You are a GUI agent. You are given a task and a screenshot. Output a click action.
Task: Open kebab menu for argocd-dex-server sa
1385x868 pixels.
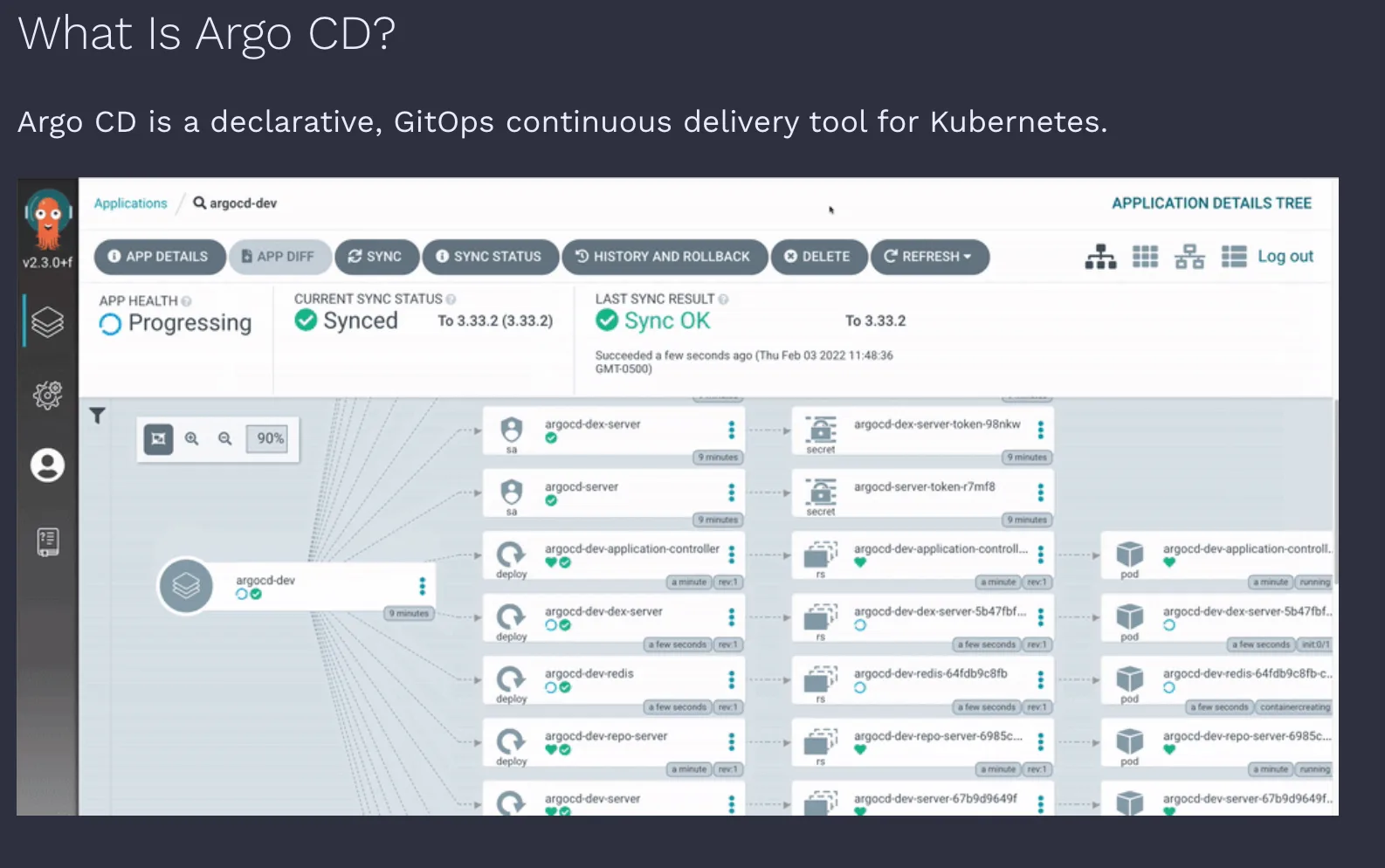731,430
